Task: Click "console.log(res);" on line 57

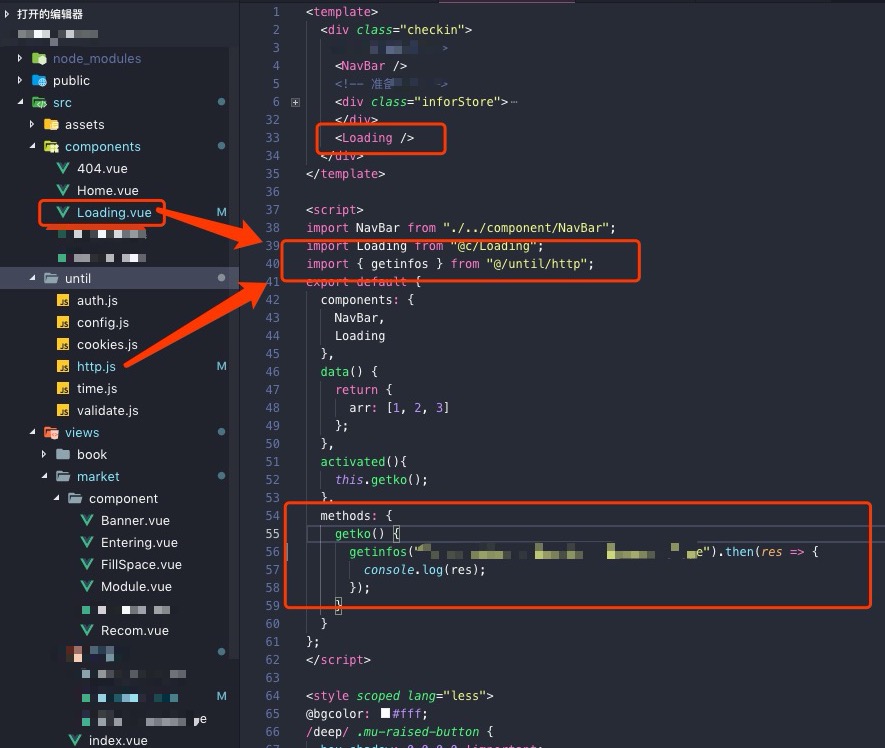Action: tap(424, 570)
